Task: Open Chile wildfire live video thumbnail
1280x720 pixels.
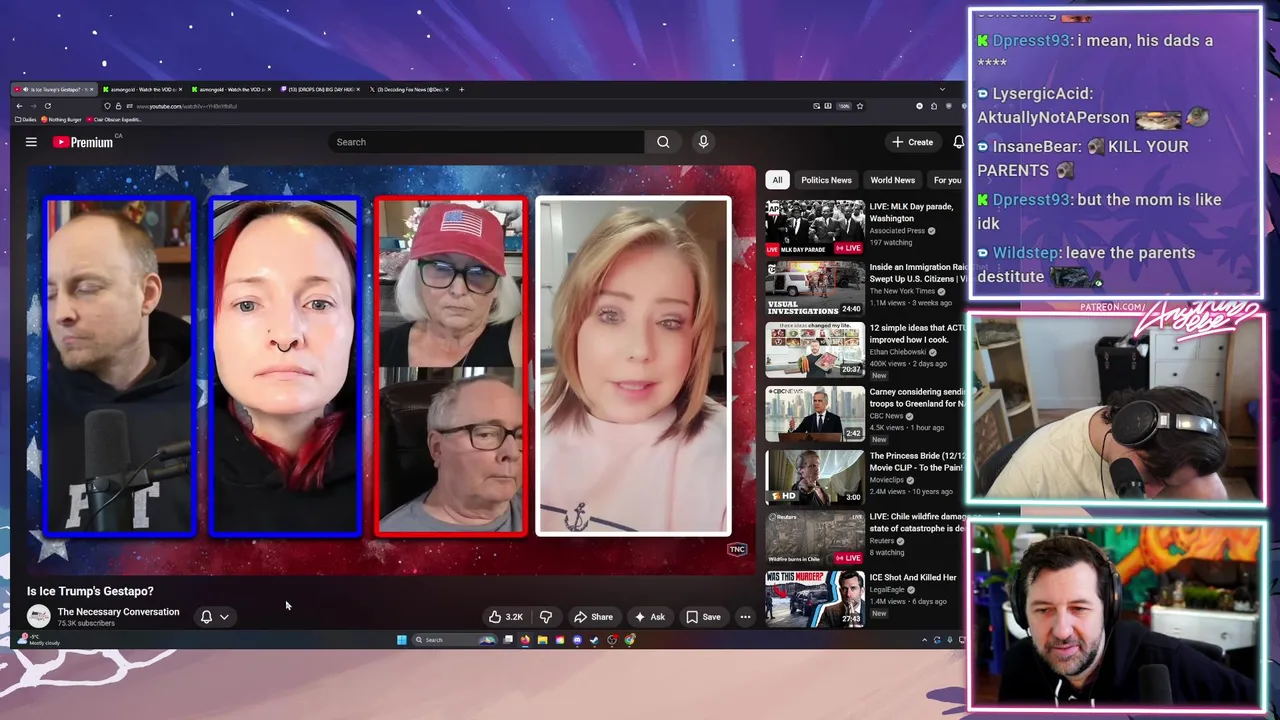Action: (815, 539)
